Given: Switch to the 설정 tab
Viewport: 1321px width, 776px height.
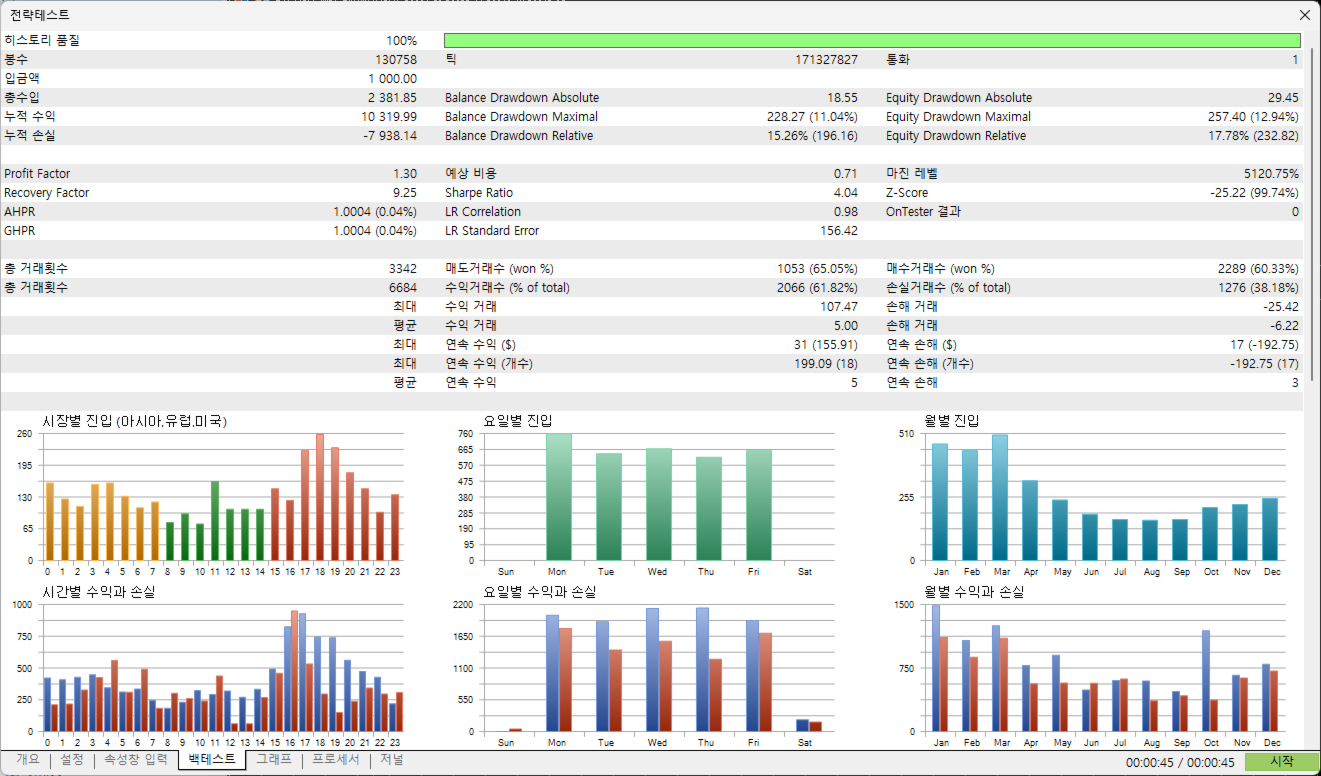Looking at the screenshot, I should 72,760.
